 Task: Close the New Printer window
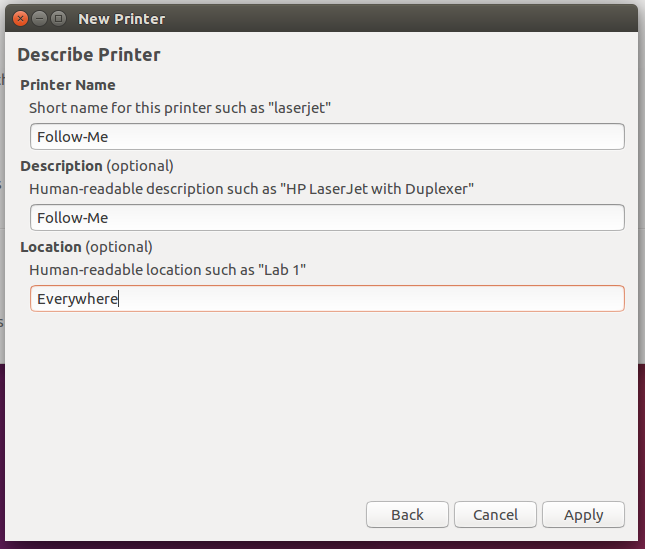pyautogui.click(x=20, y=18)
